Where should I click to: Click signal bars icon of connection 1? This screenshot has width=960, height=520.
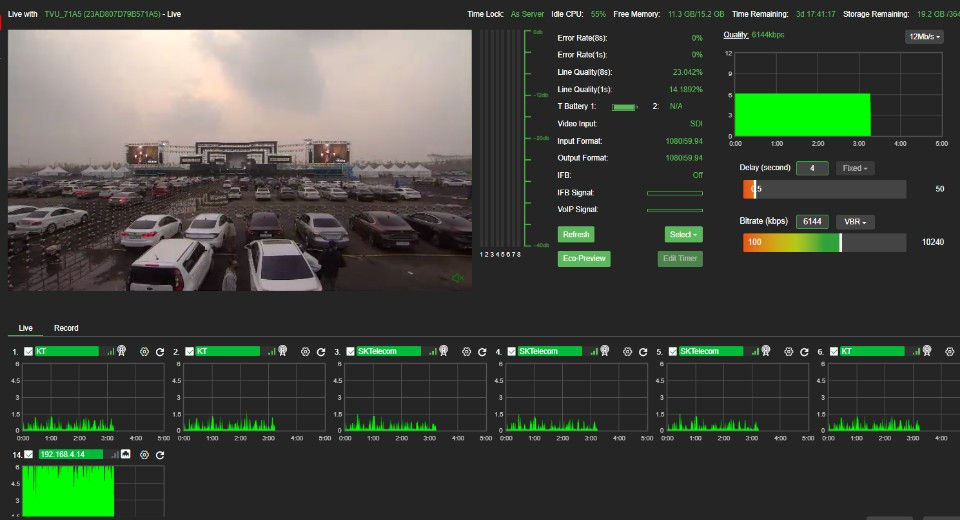tap(110, 352)
